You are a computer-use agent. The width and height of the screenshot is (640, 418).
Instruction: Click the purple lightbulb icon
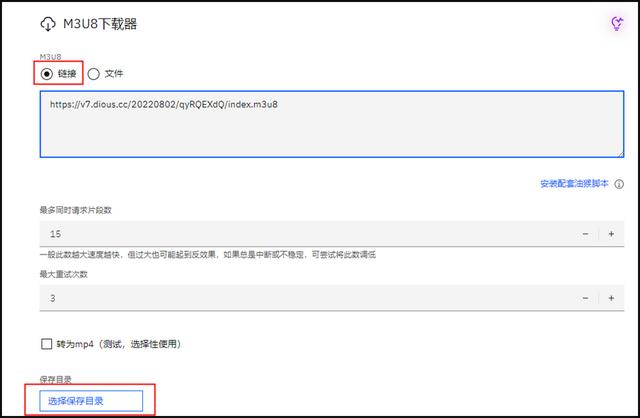coord(617,24)
